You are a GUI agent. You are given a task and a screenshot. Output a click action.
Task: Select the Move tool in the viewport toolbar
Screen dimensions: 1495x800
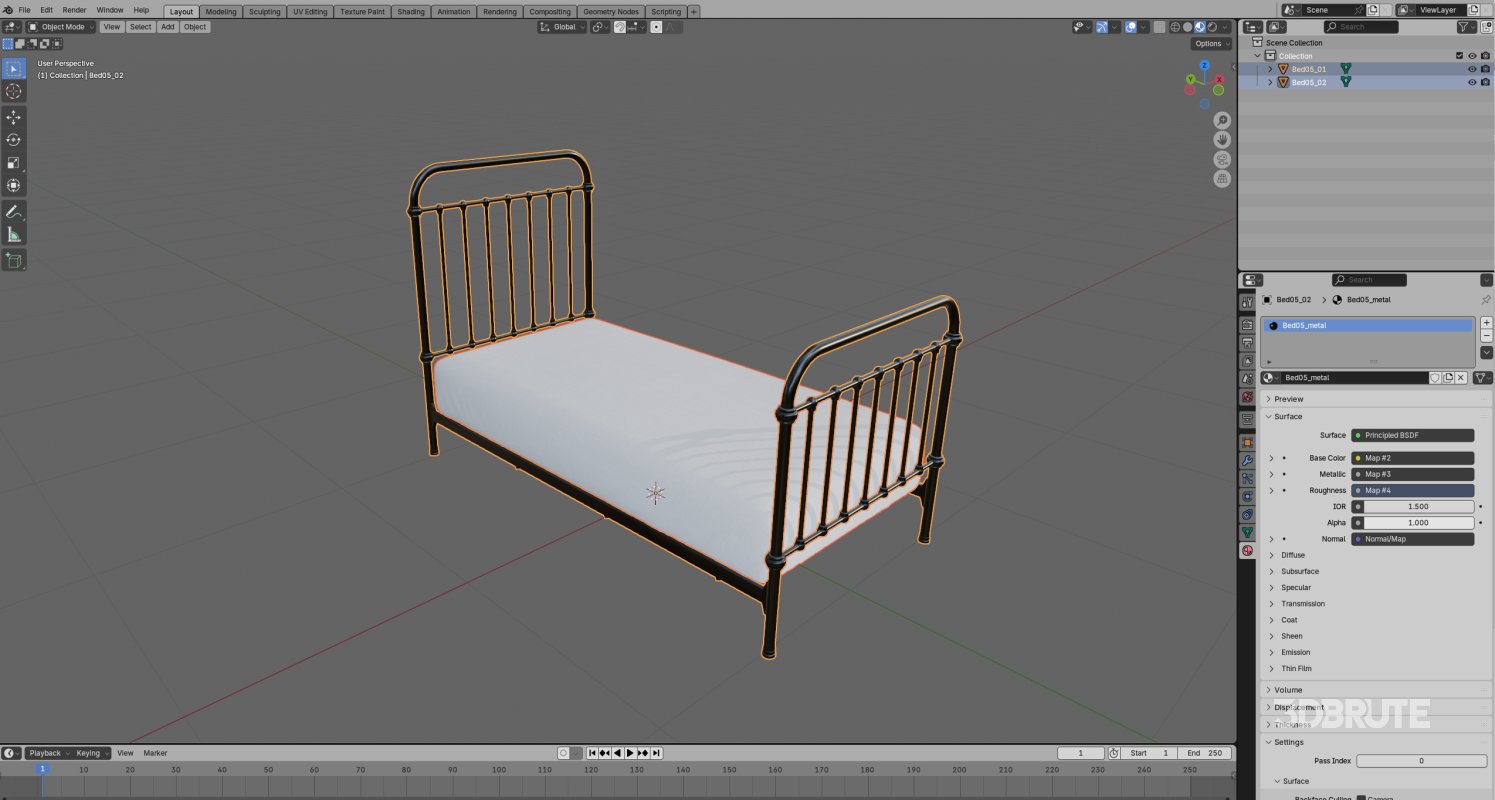13,117
